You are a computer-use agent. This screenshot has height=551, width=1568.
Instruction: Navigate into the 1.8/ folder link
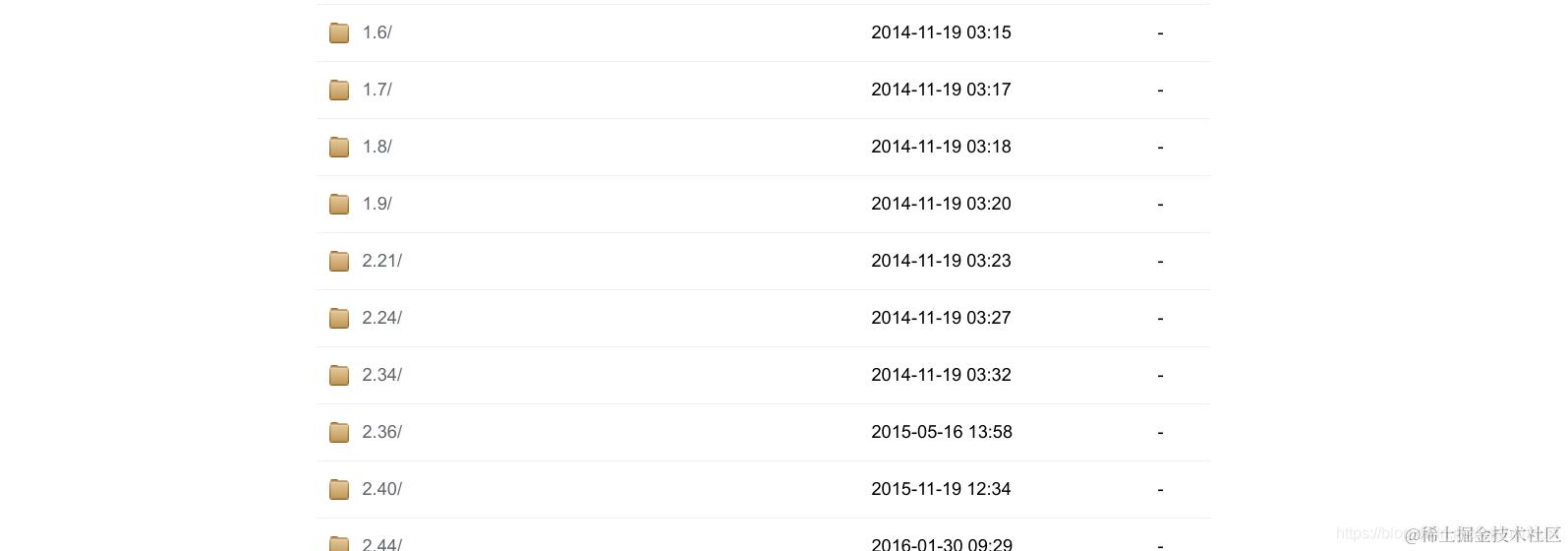(x=377, y=147)
